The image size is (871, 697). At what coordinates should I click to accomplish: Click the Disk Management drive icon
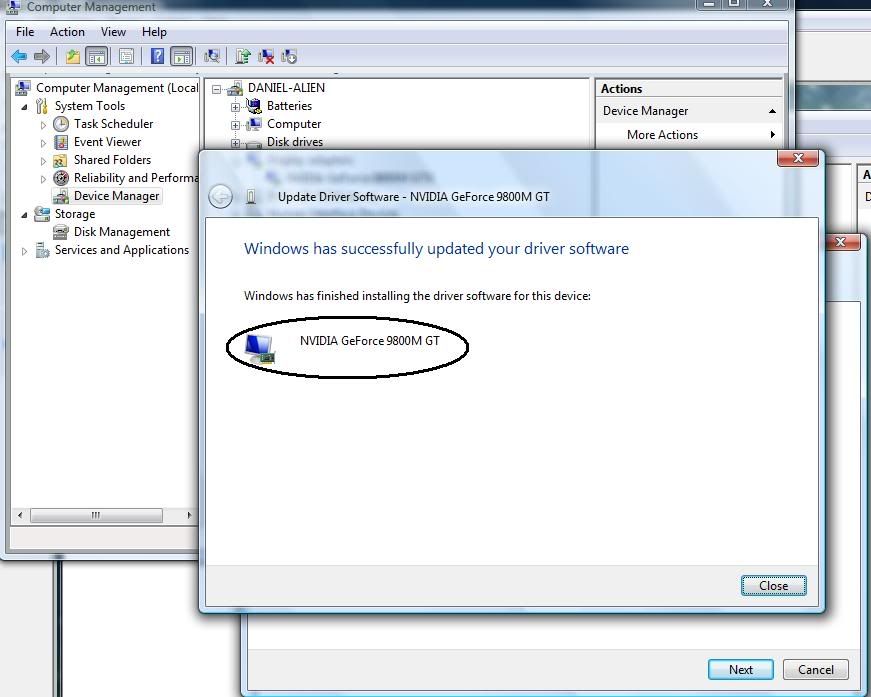pos(61,232)
